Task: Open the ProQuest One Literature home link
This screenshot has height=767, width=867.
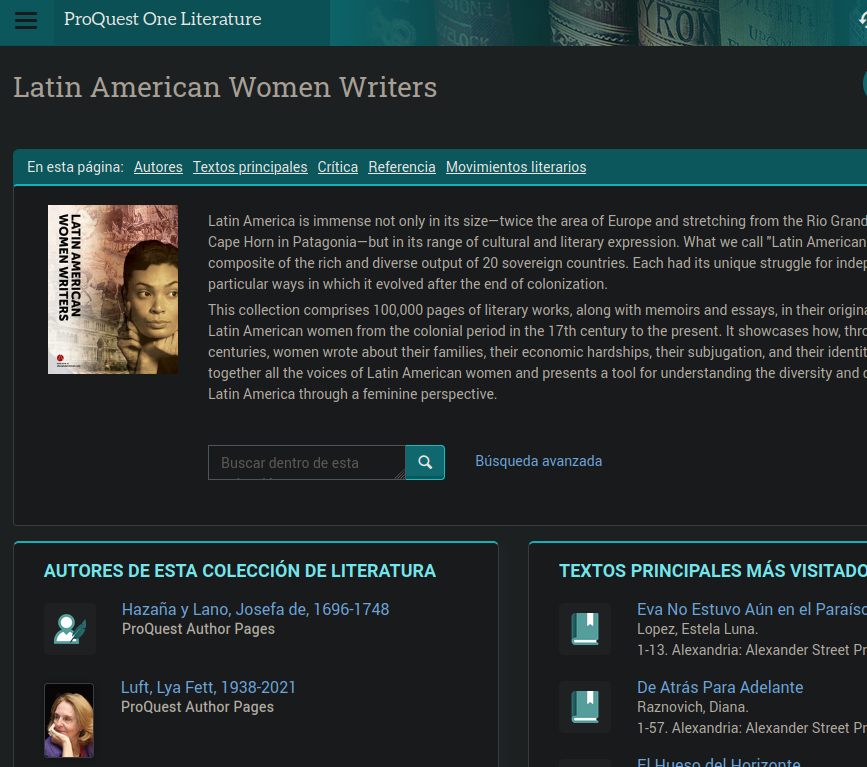Action: (163, 19)
